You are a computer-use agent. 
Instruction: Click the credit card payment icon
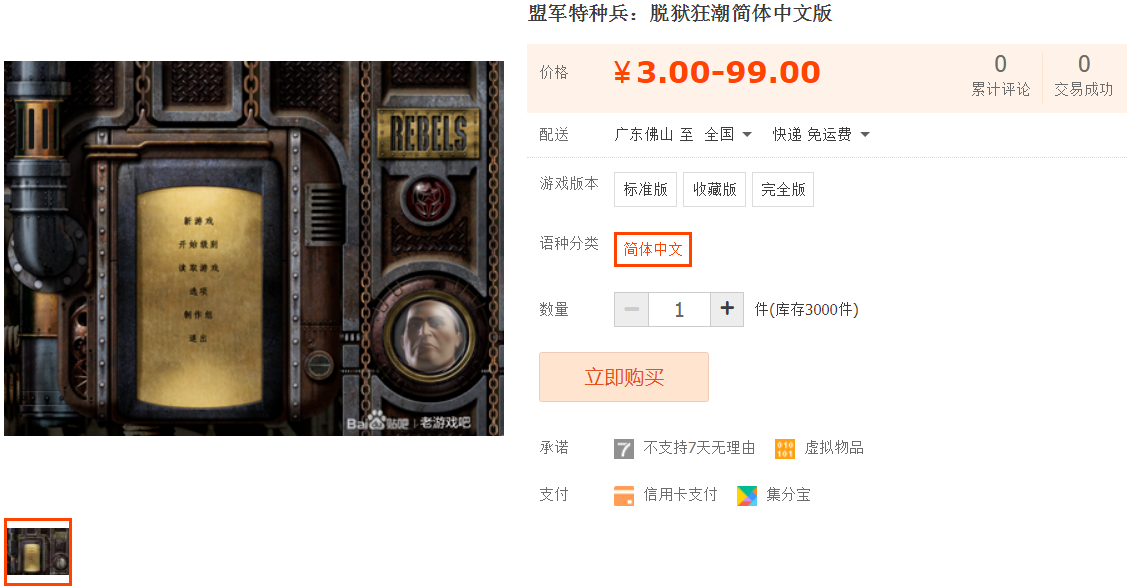pos(624,496)
